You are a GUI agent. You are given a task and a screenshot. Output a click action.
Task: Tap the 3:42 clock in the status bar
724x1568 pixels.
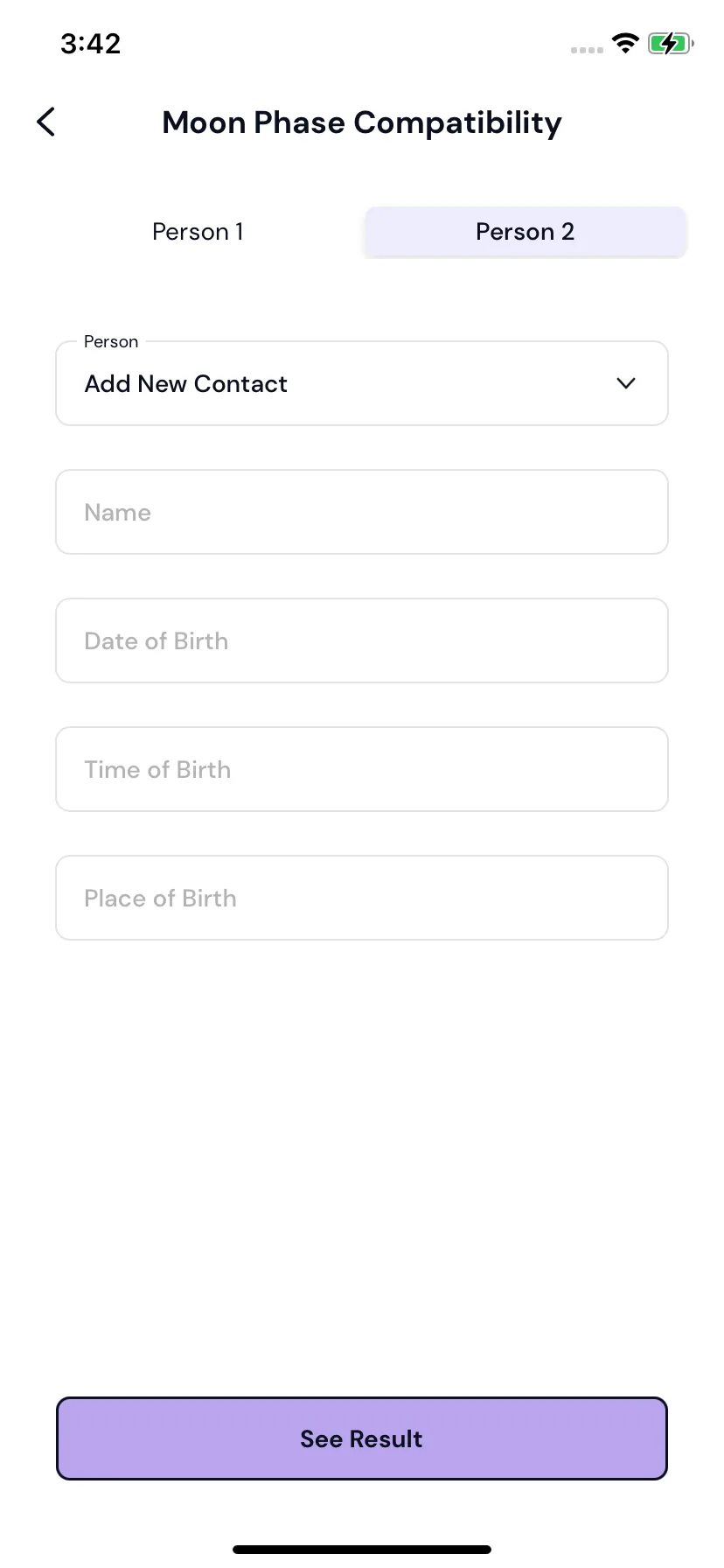pyautogui.click(x=90, y=44)
